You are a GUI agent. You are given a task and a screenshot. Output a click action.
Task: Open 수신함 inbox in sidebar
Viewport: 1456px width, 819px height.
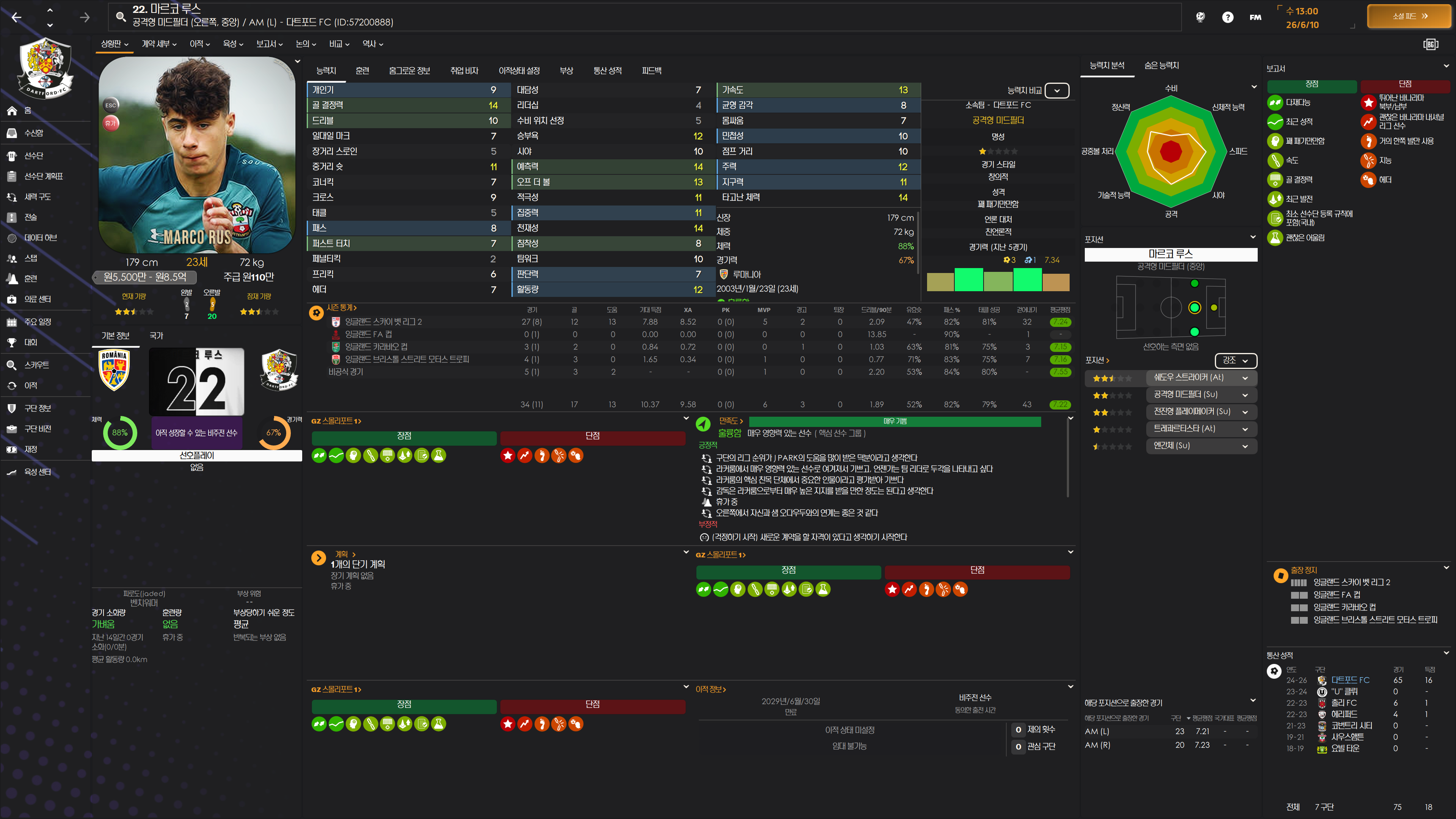pyautogui.click(x=33, y=133)
